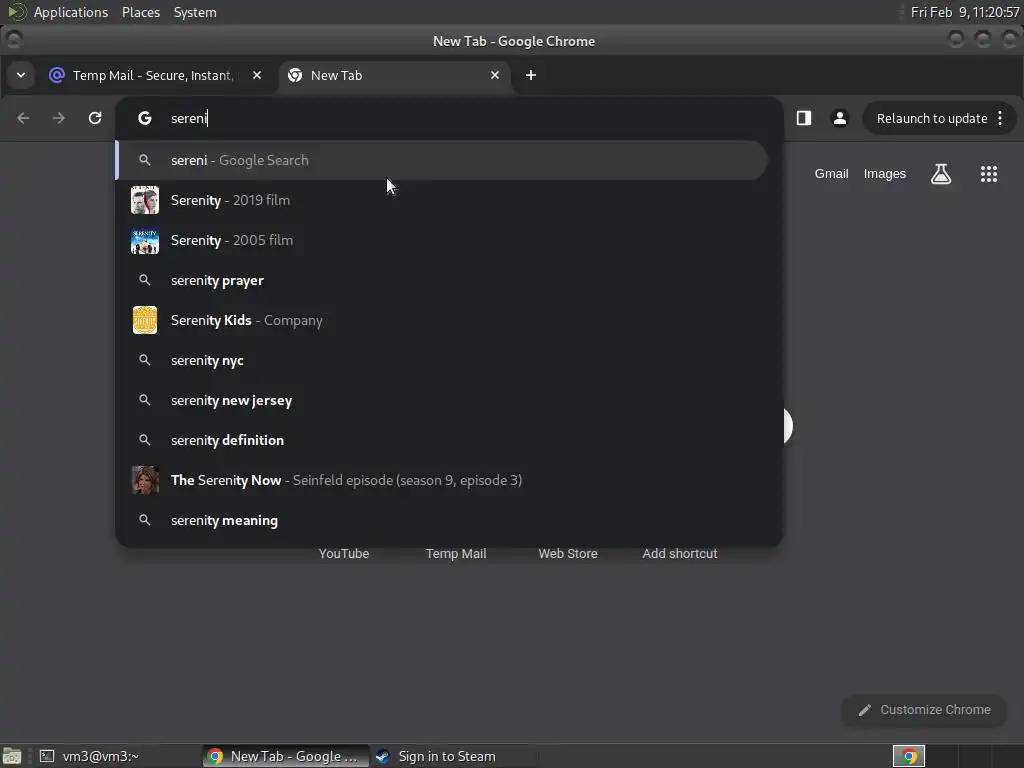Click the Serenity 2005 film thumbnail
The image size is (1024, 768).
pyautogui.click(x=145, y=240)
